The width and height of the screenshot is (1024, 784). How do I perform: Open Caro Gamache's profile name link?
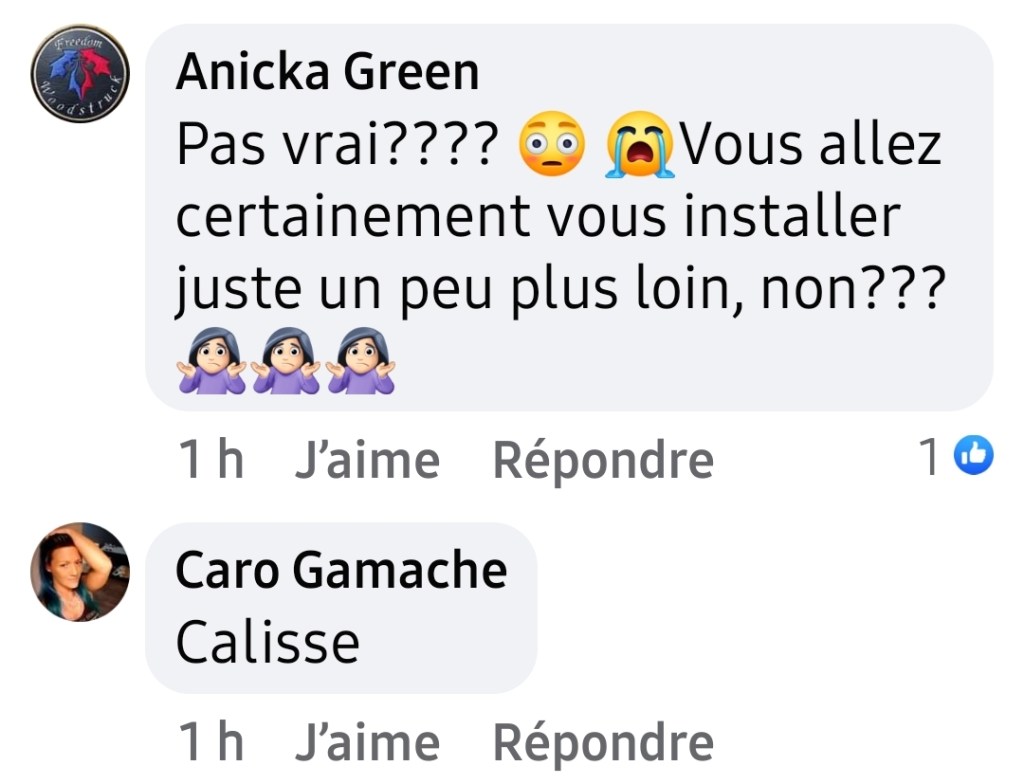pyautogui.click(x=341, y=570)
